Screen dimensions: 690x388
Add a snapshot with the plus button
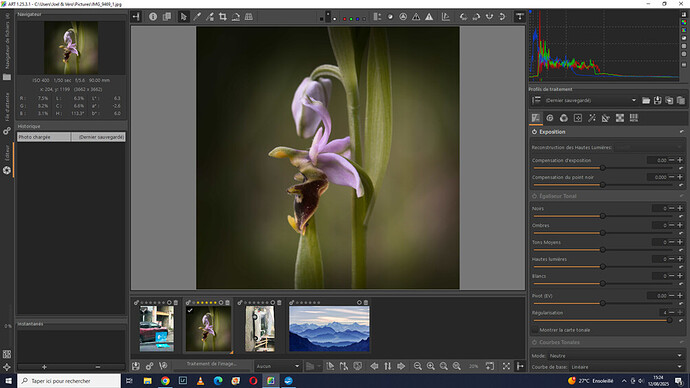pos(44,367)
